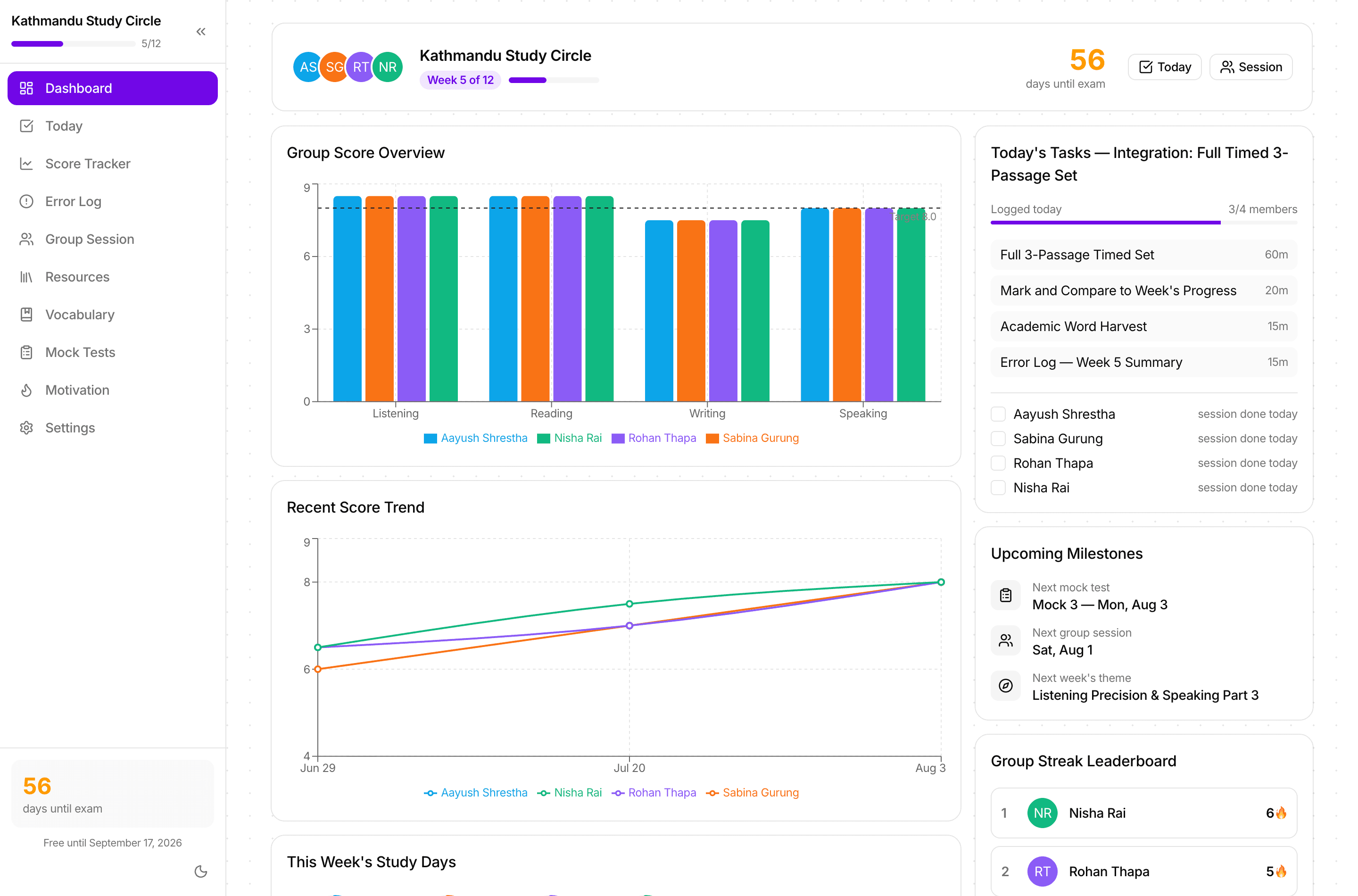Image resolution: width=1358 pixels, height=896 pixels.
Task: Click the Vocabulary book icon
Action: coord(26,314)
